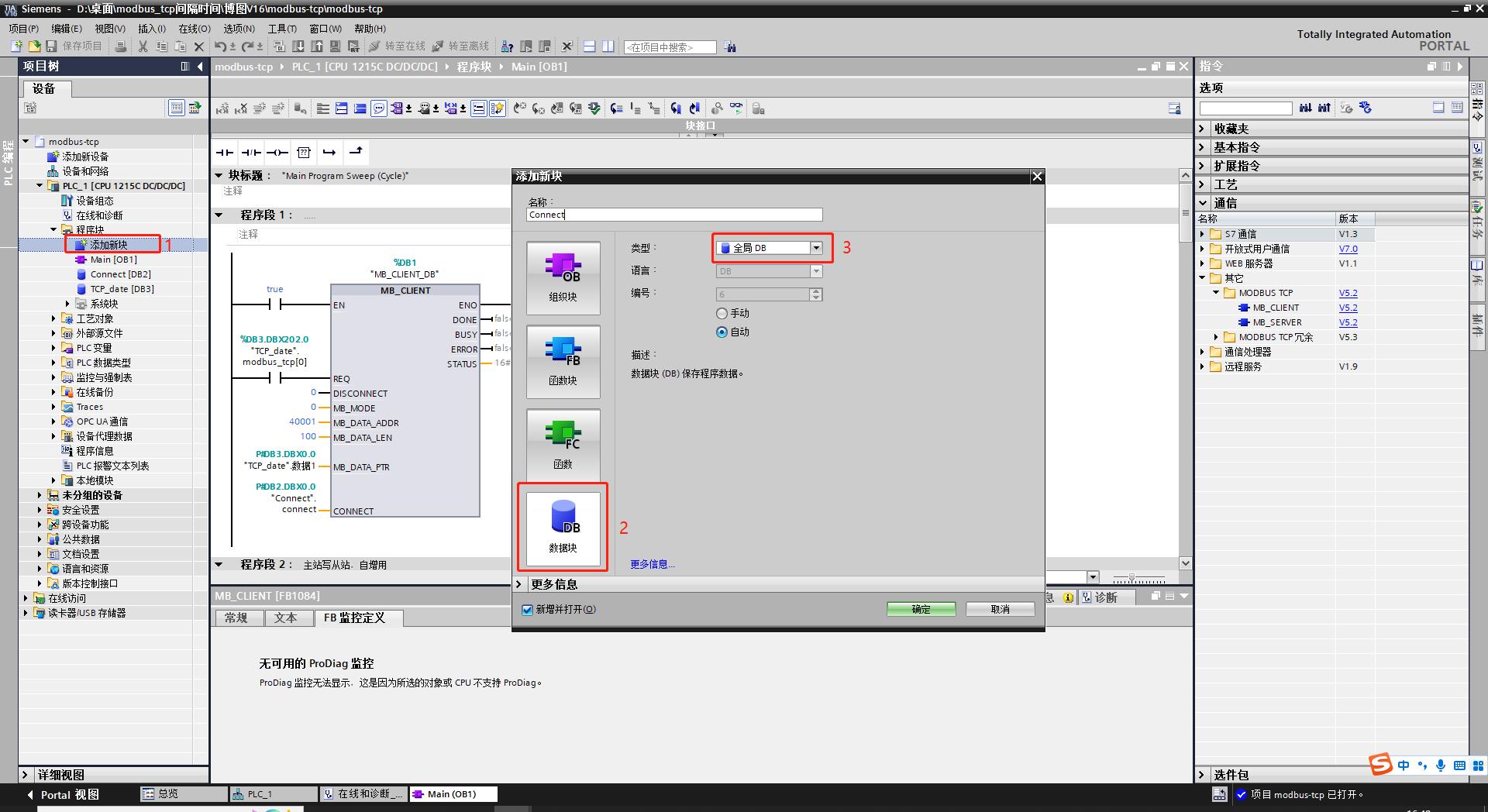Click the microphone icon in the IME bar
This screenshot has height=812, width=1488.
pyautogui.click(x=1440, y=766)
